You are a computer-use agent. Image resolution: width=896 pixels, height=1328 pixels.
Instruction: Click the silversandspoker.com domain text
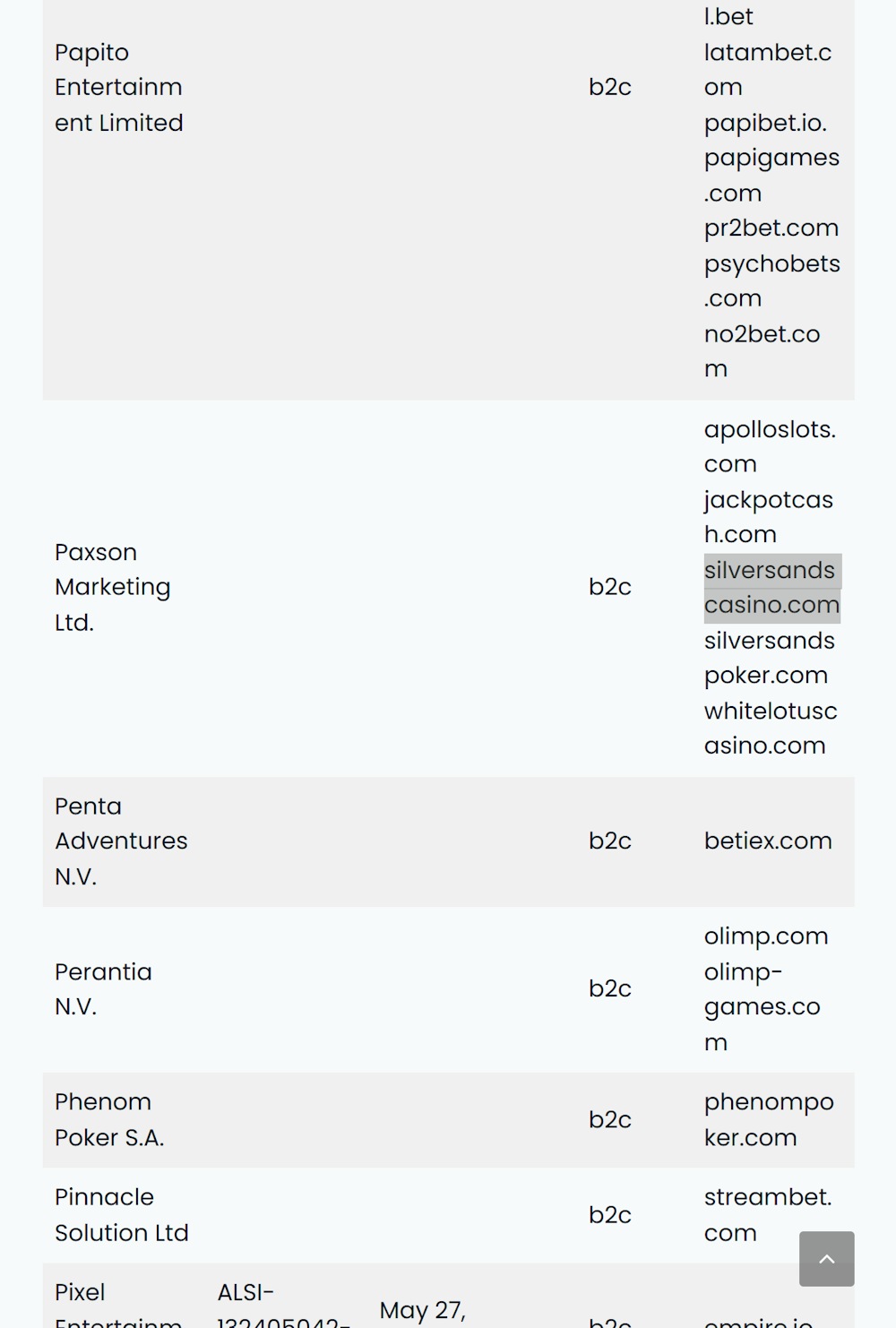[769, 658]
